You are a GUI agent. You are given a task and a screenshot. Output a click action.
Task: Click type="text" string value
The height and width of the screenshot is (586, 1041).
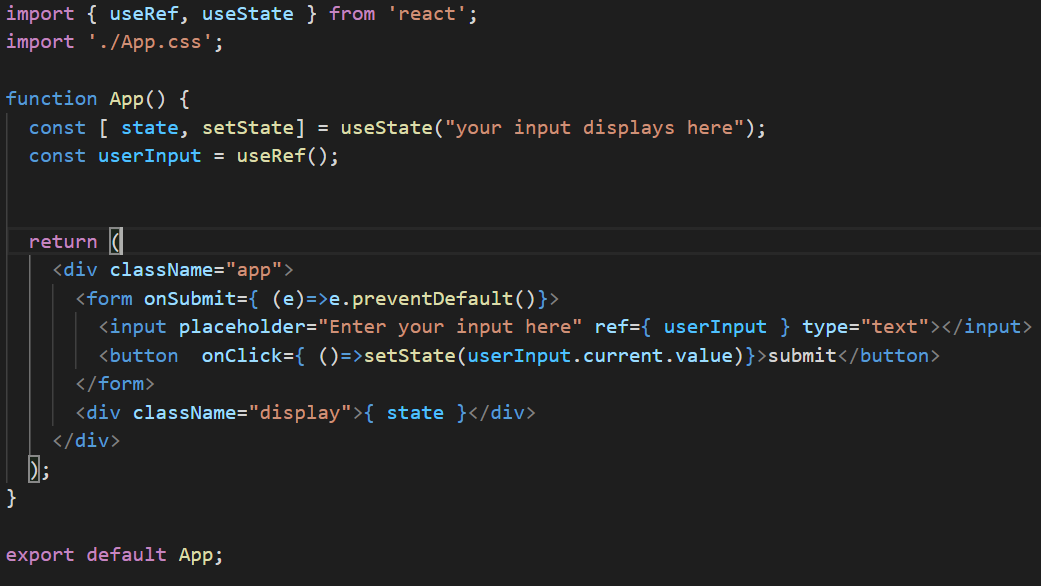pyautogui.click(x=894, y=327)
